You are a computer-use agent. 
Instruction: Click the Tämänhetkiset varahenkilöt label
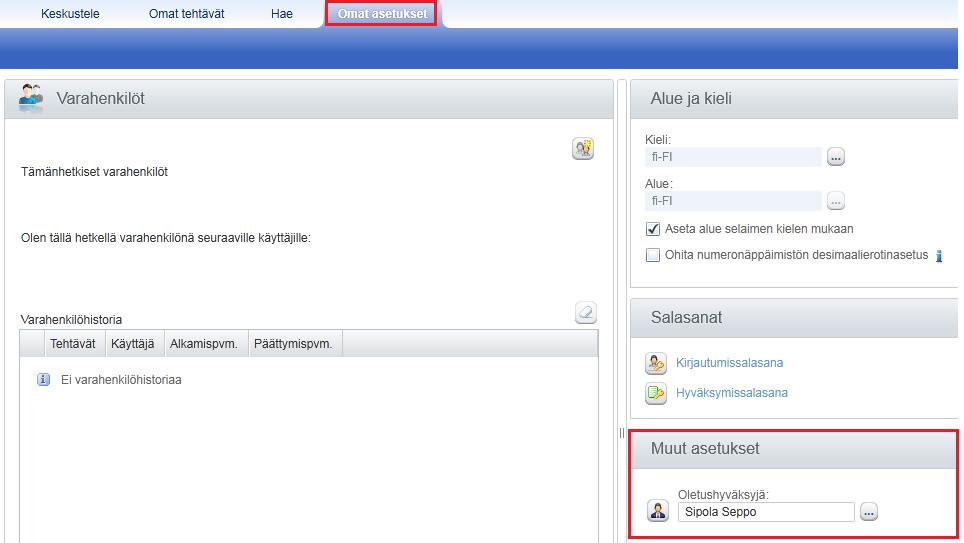point(94,172)
